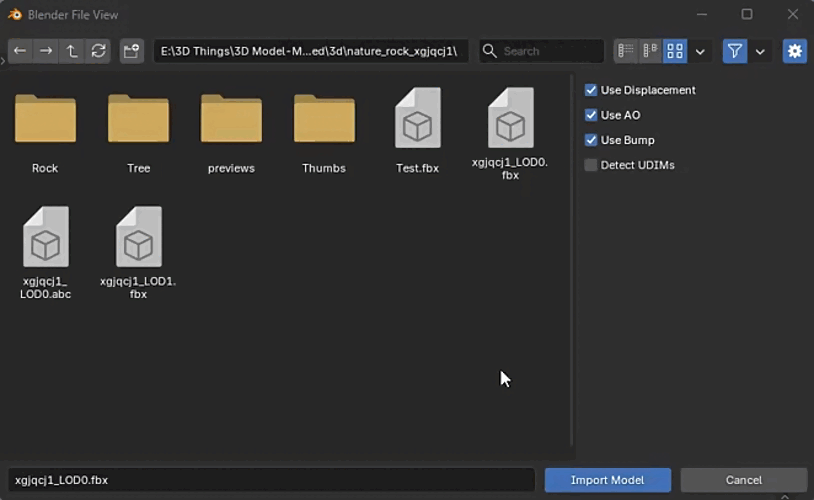Cancel the file dialog
Screen dimensions: 814x500
[743, 480]
